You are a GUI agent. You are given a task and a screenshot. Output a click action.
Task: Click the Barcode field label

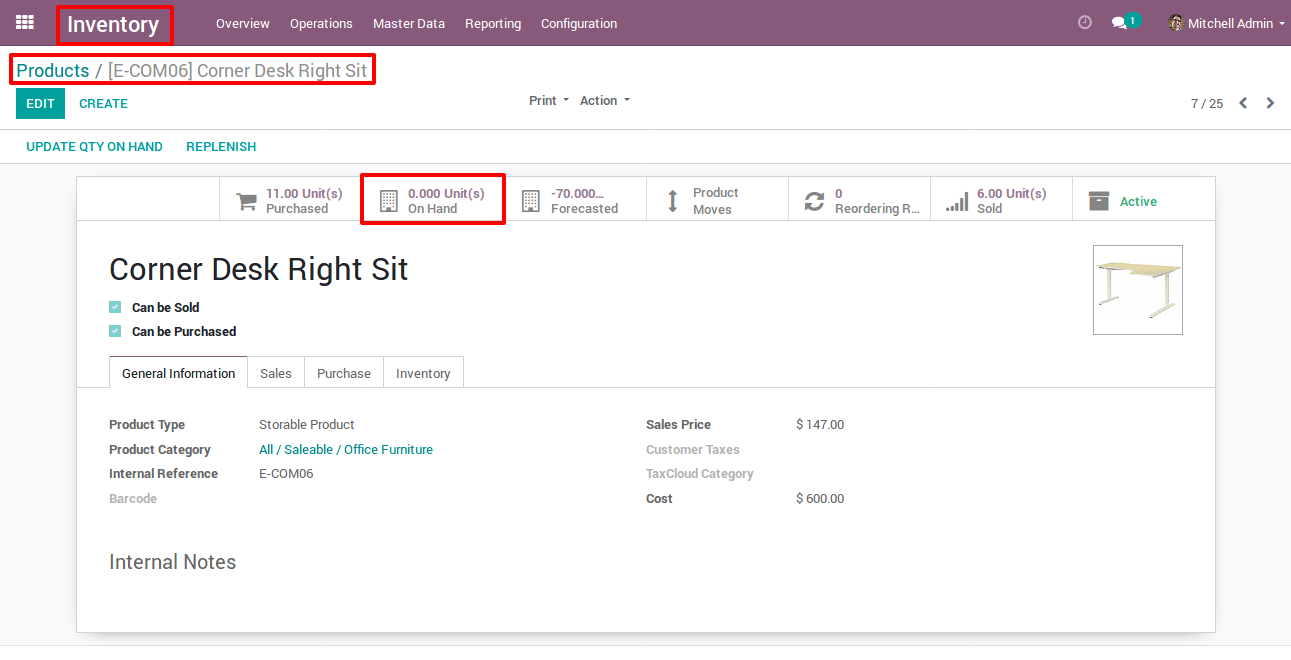(133, 498)
